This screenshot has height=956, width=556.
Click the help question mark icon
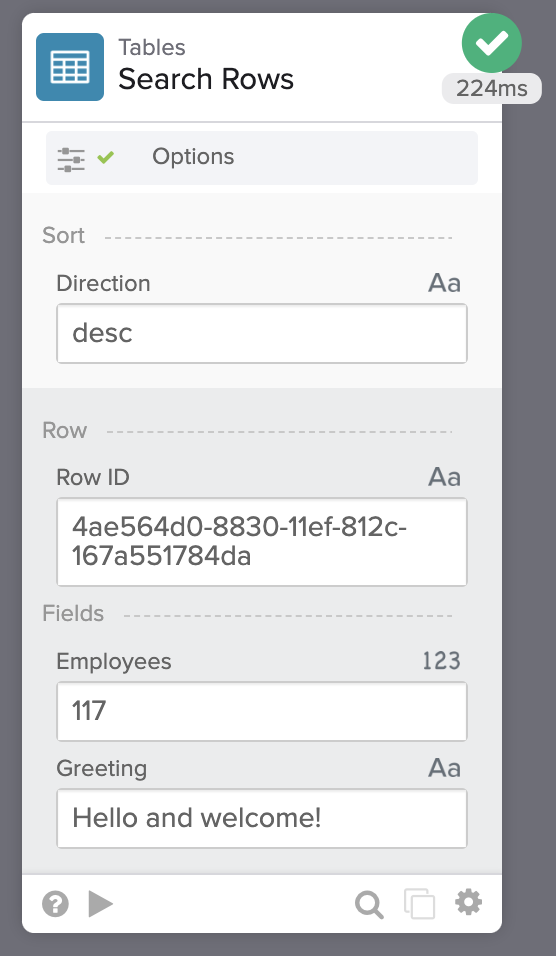[55, 904]
